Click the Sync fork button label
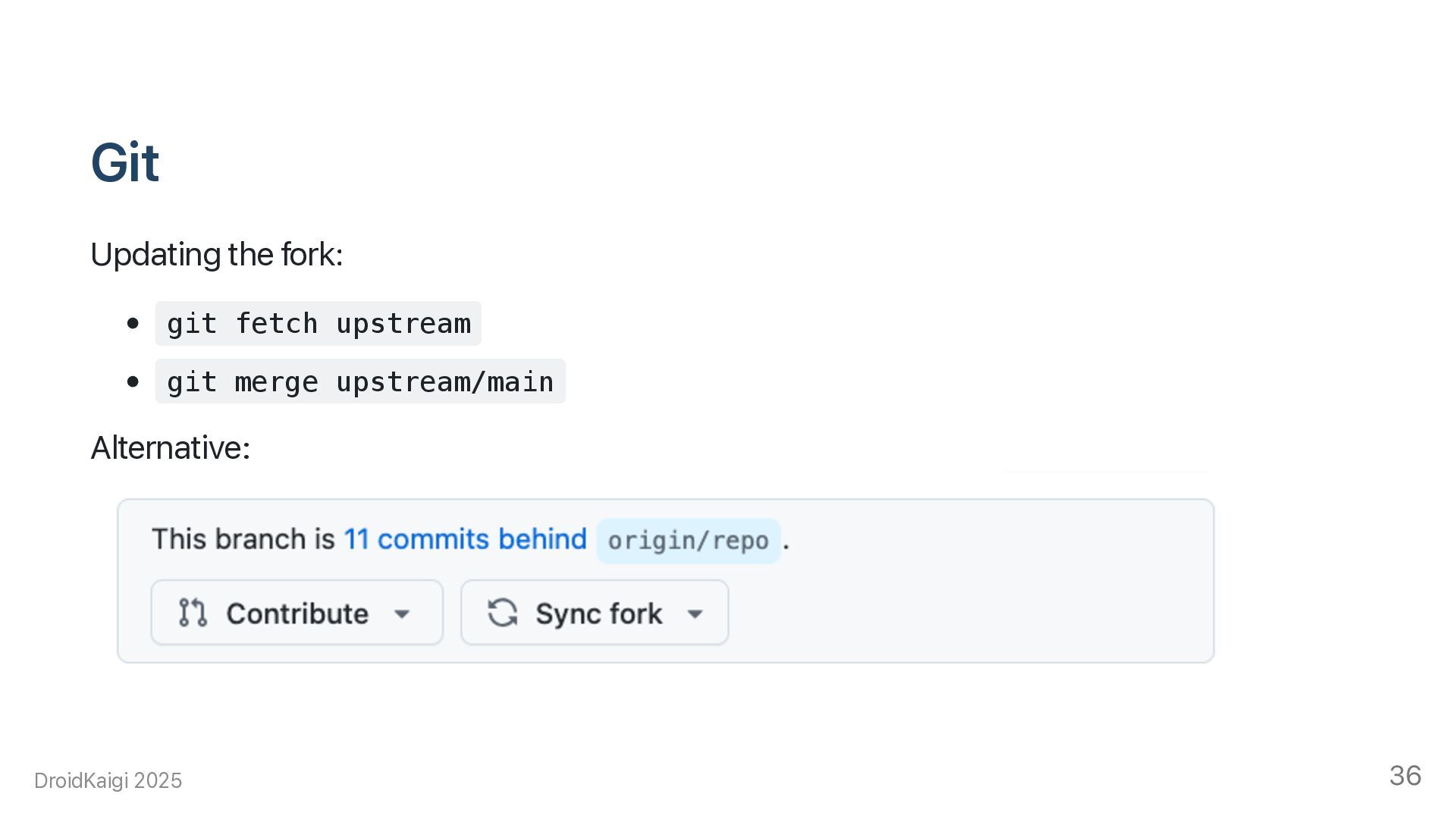Screen dimensions: 1456x819 (599, 613)
